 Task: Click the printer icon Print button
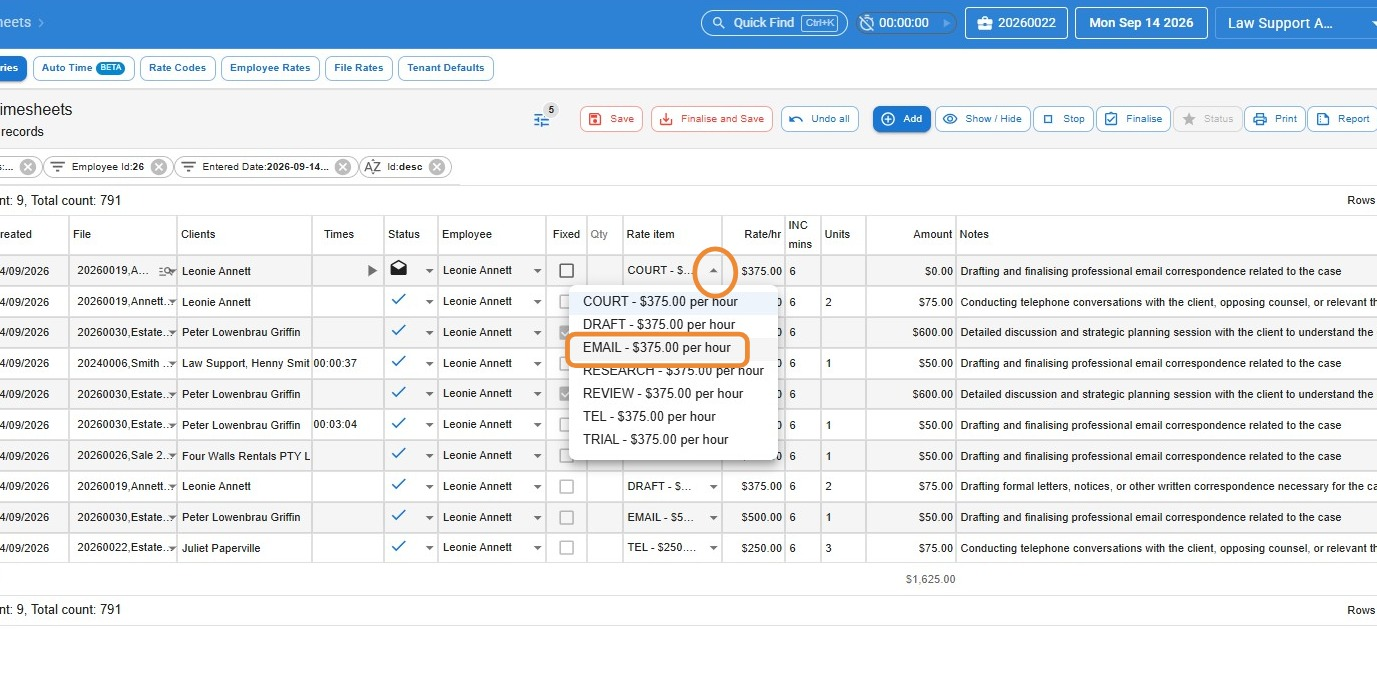click(1275, 119)
